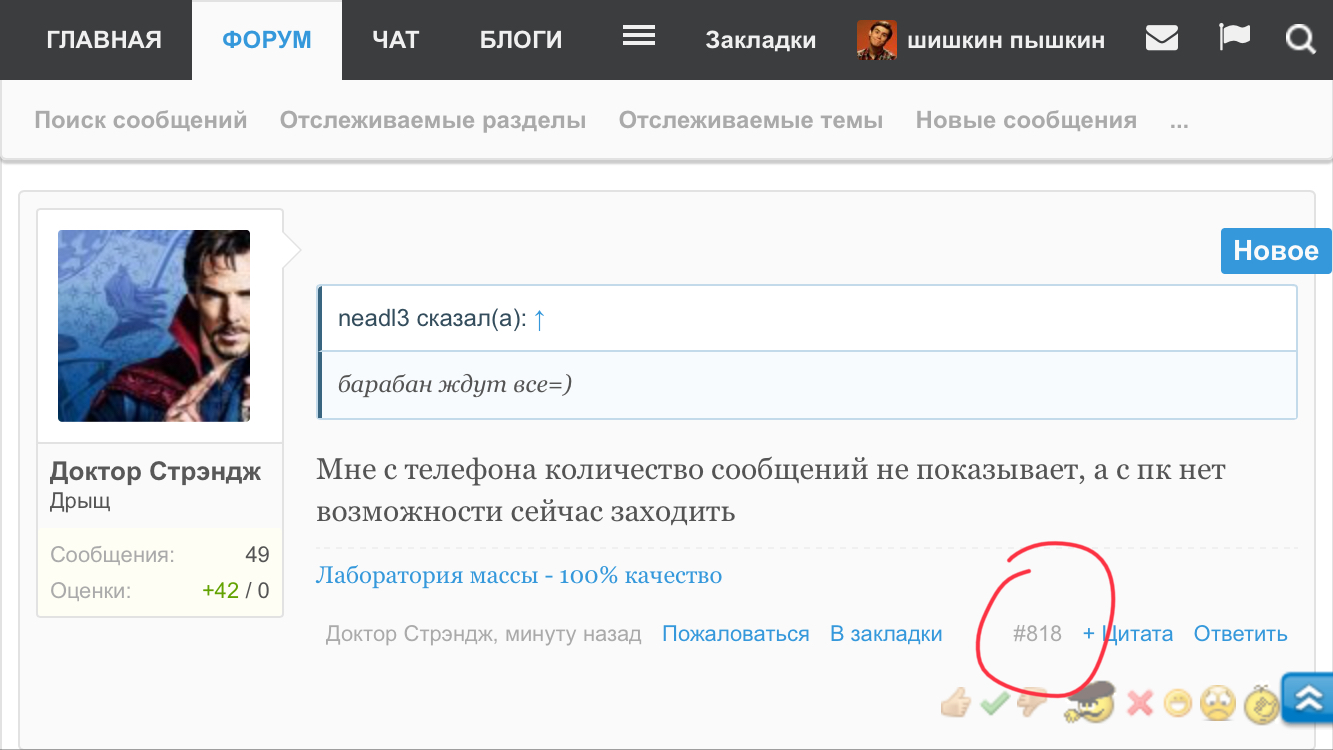This screenshot has height=750, width=1333.
Task: Jump to quoted post via arrow
Action: [539, 319]
